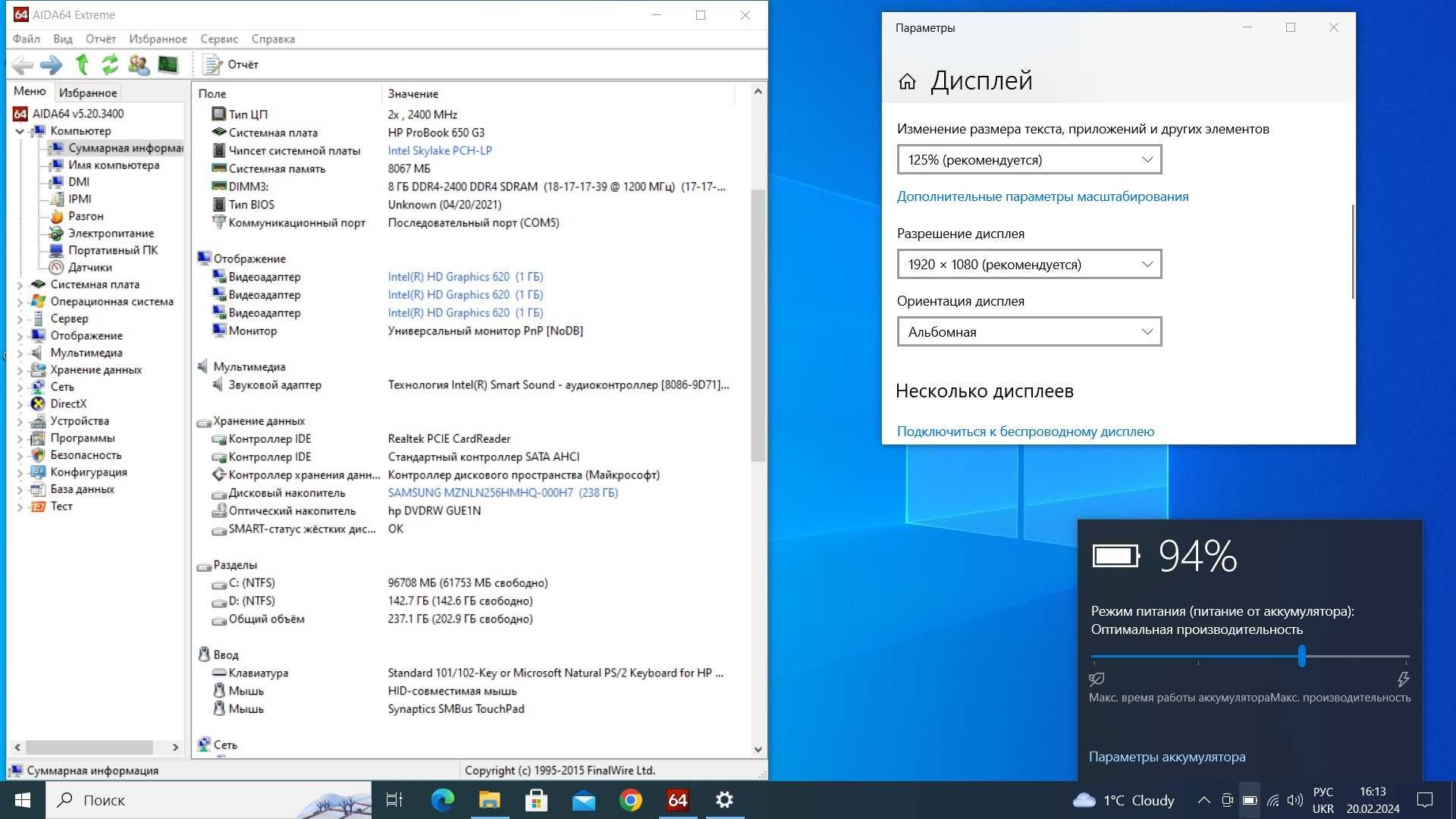The width and height of the screenshot is (1456, 819).
Task: Open Microsoft Store from taskbar
Action: click(536, 800)
